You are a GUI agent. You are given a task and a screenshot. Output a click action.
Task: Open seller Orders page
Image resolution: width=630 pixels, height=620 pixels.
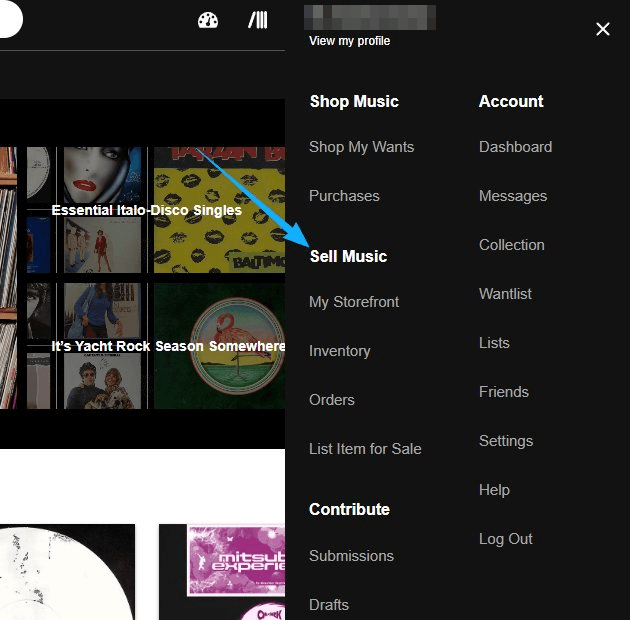point(331,400)
